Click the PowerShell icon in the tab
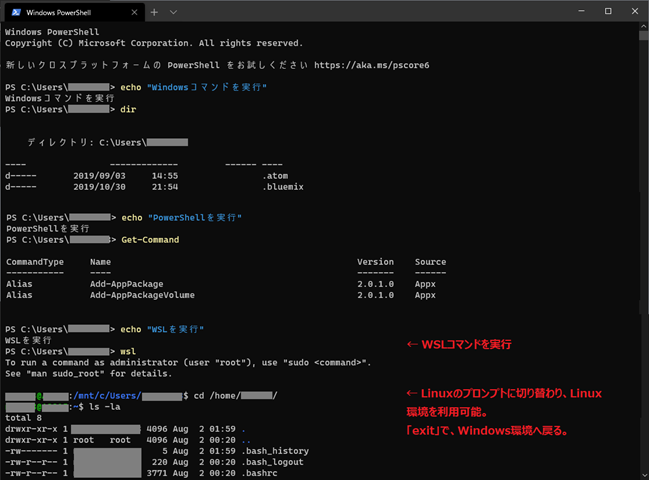Image resolution: width=649 pixels, height=480 pixels. (16, 12)
